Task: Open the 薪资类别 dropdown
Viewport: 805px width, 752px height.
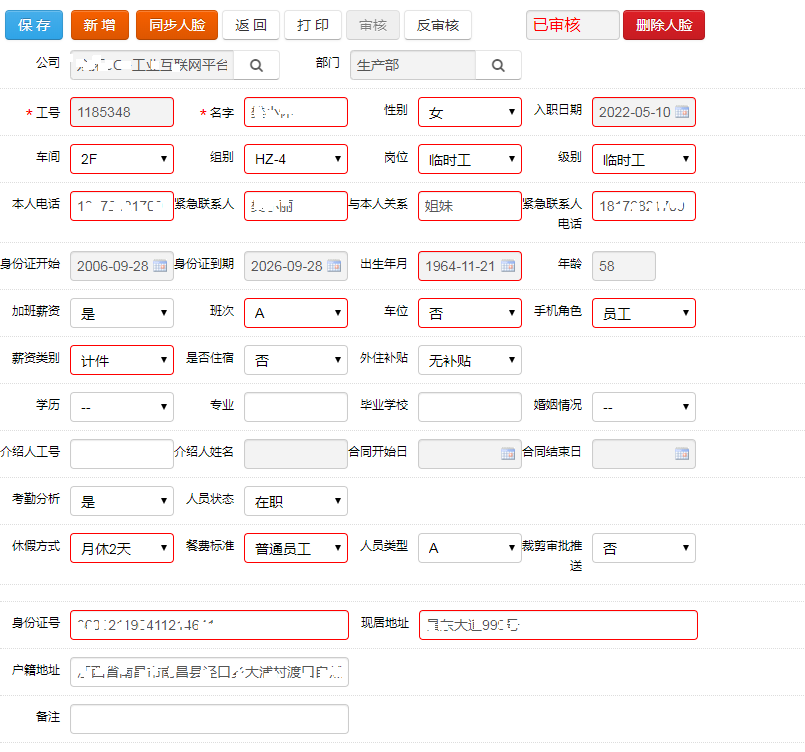Action: (x=121, y=360)
